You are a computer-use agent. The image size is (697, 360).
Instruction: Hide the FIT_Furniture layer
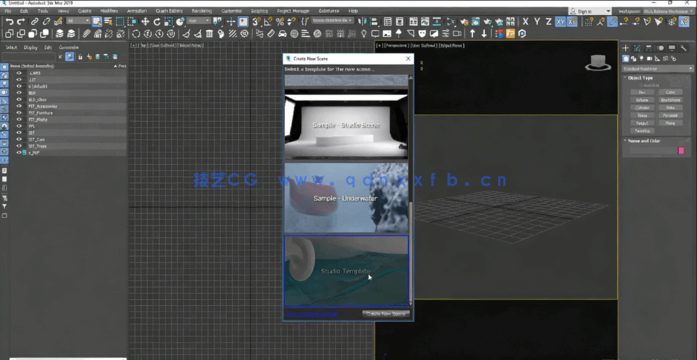pos(19,113)
